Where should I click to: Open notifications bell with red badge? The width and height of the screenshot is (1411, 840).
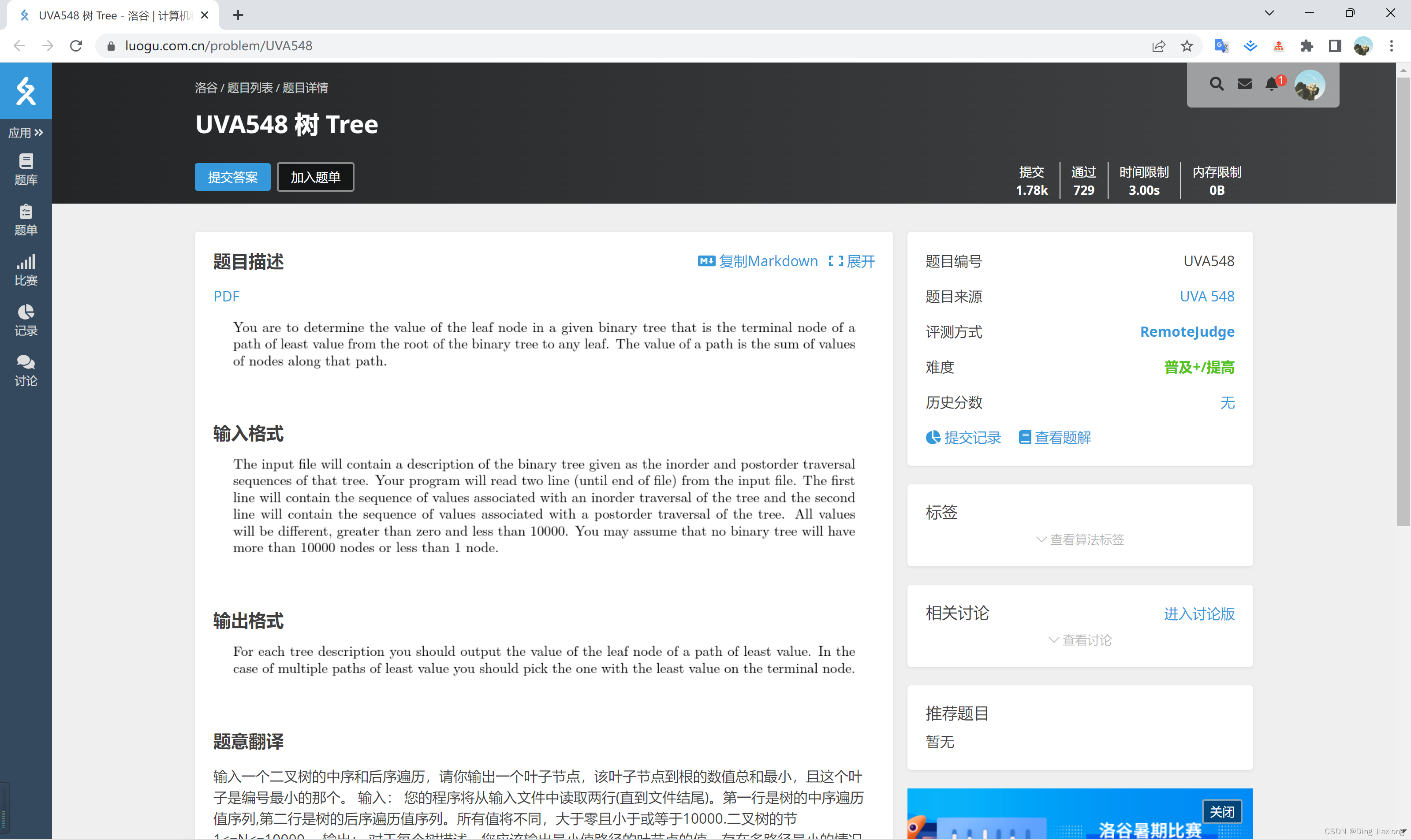coord(1272,84)
